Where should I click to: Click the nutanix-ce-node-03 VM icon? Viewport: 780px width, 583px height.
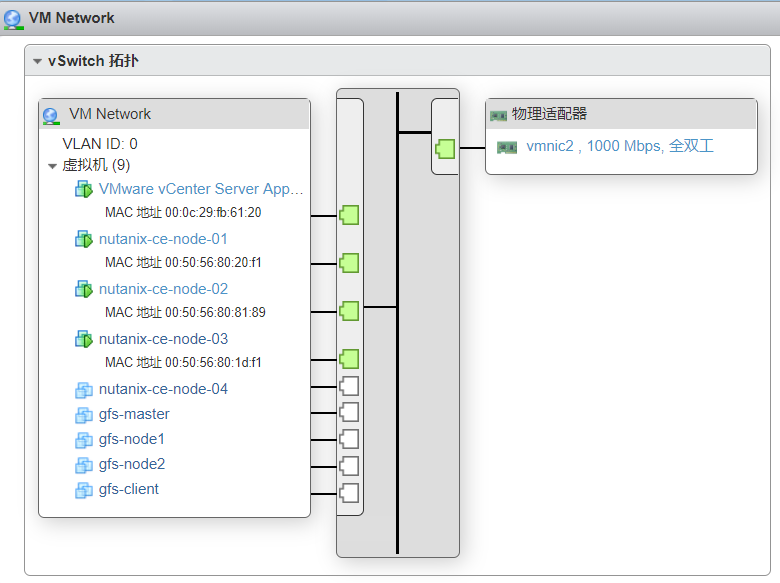pos(84,339)
